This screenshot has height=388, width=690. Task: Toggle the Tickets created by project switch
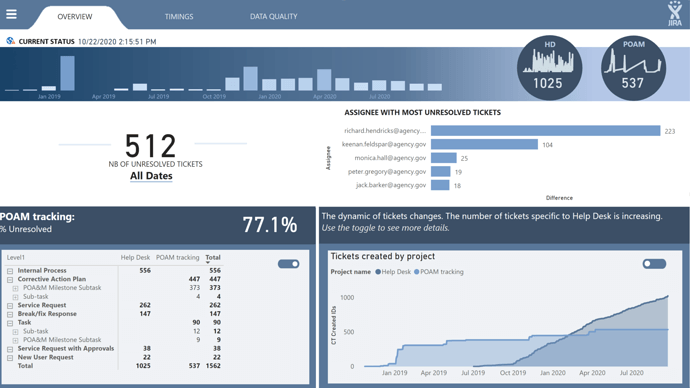[x=654, y=264]
